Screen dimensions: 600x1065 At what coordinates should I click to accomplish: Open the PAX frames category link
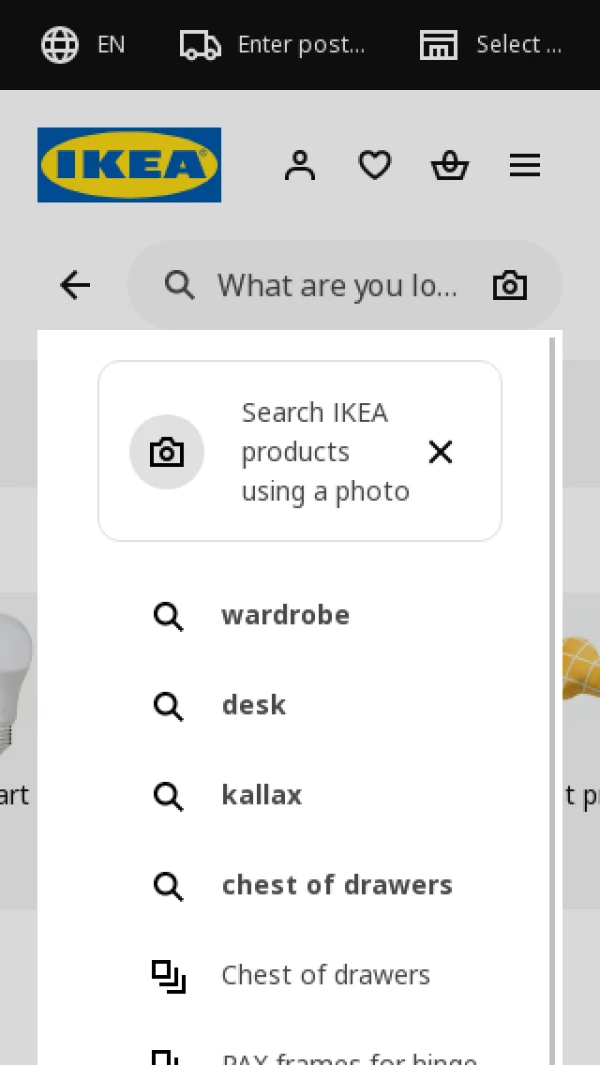(348, 1058)
